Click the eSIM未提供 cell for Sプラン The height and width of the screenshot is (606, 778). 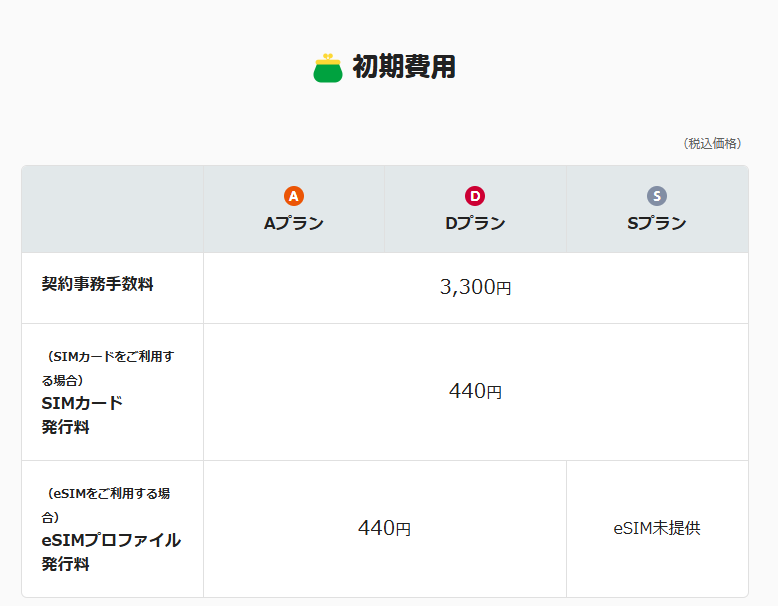(x=657, y=528)
